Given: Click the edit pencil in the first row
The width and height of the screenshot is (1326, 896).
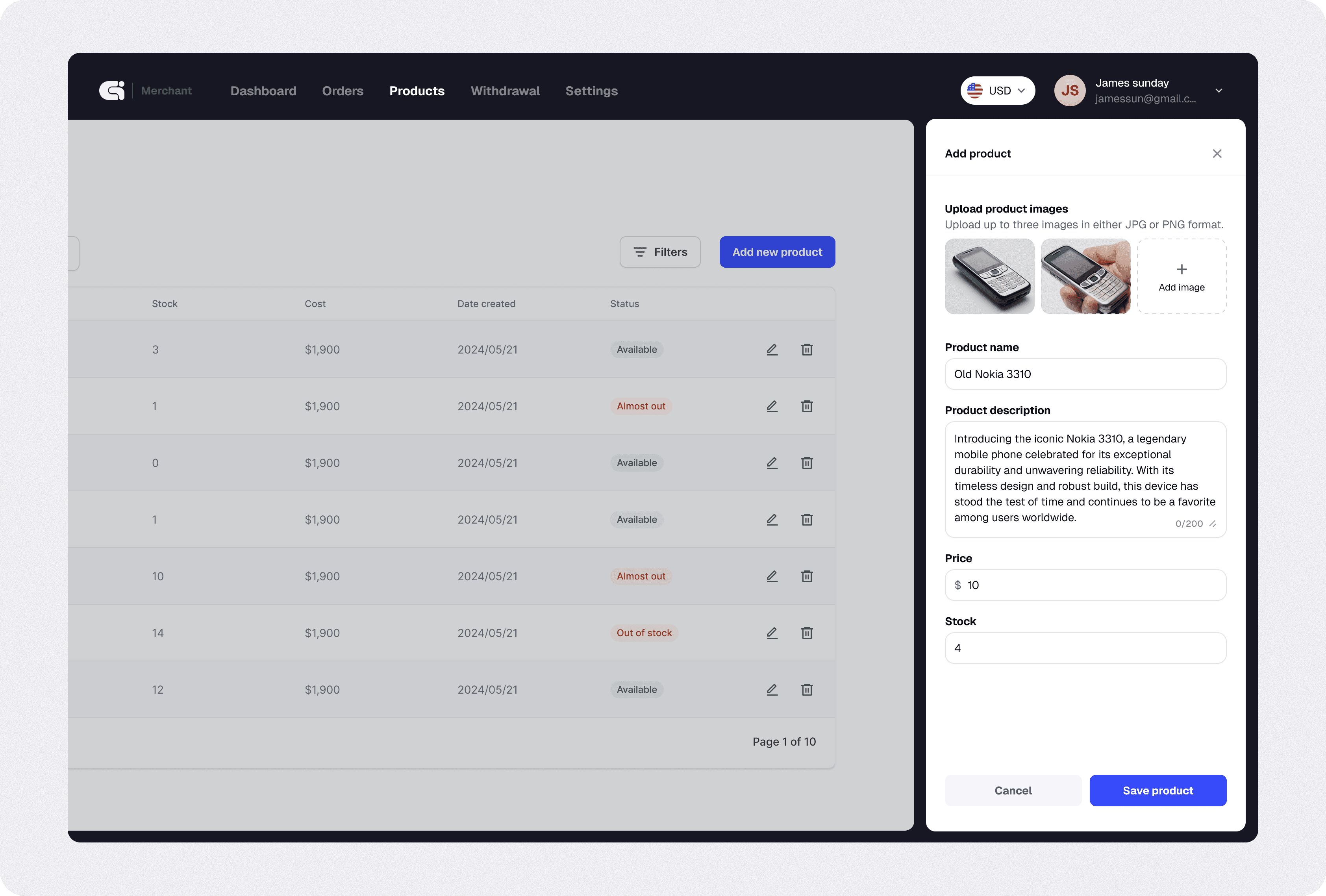Looking at the screenshot, I should 772,349.
